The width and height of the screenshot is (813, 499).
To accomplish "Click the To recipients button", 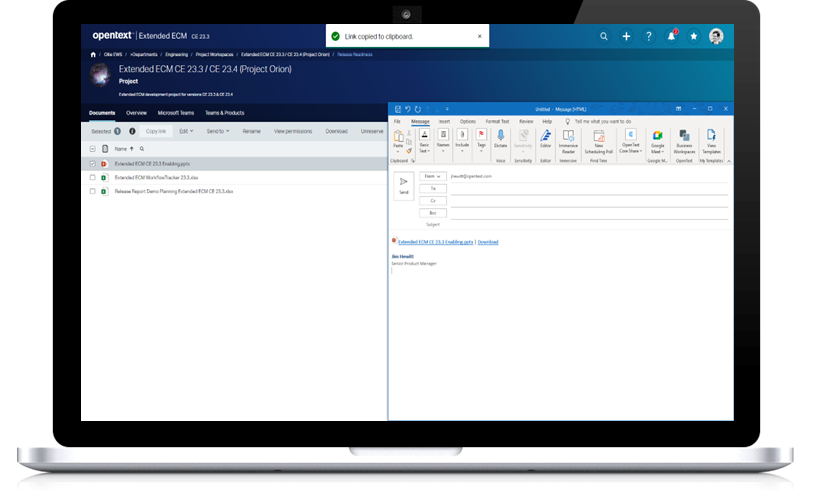I will [x=432, y=189].
